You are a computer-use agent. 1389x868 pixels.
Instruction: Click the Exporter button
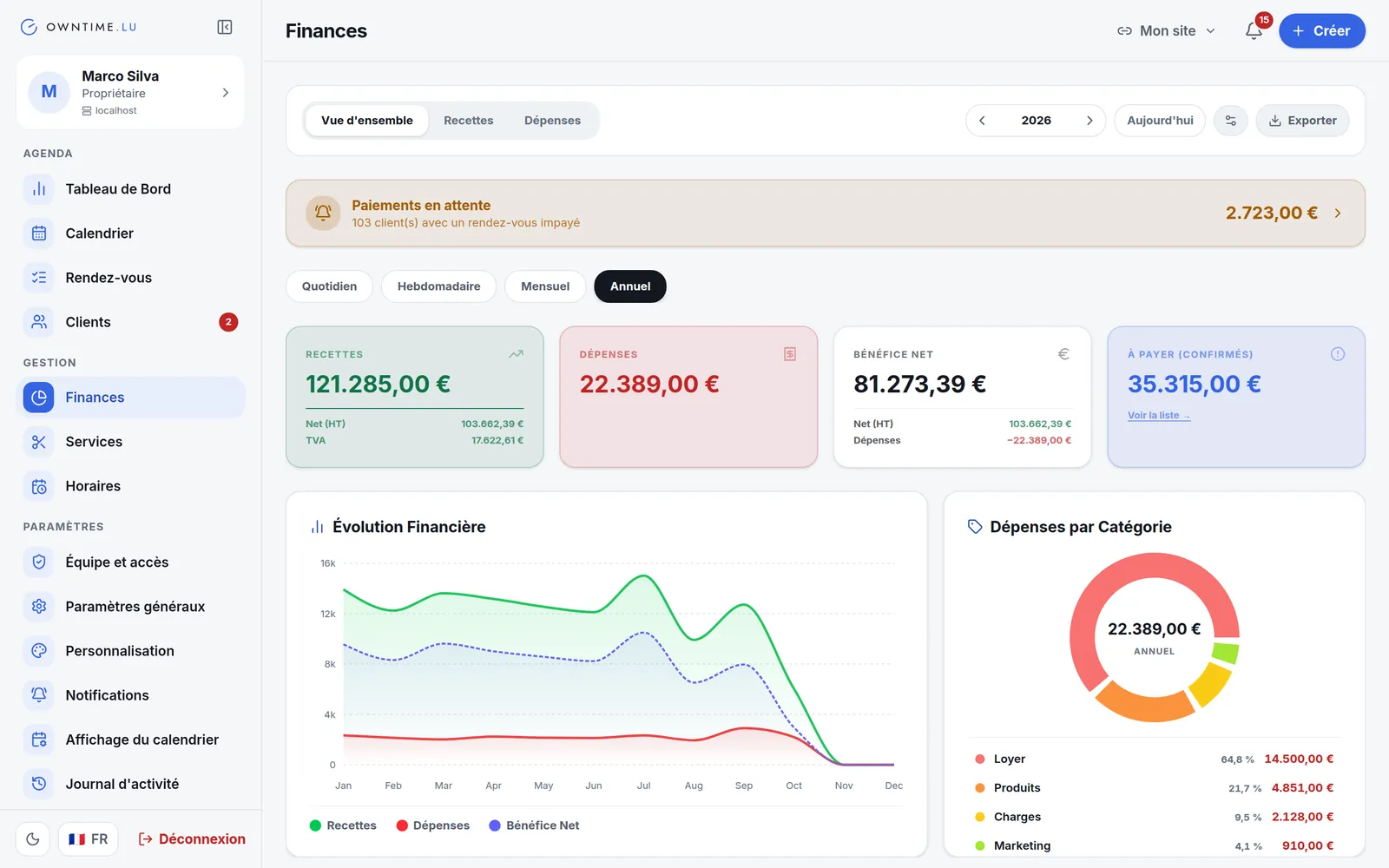tap(1302, 121)
